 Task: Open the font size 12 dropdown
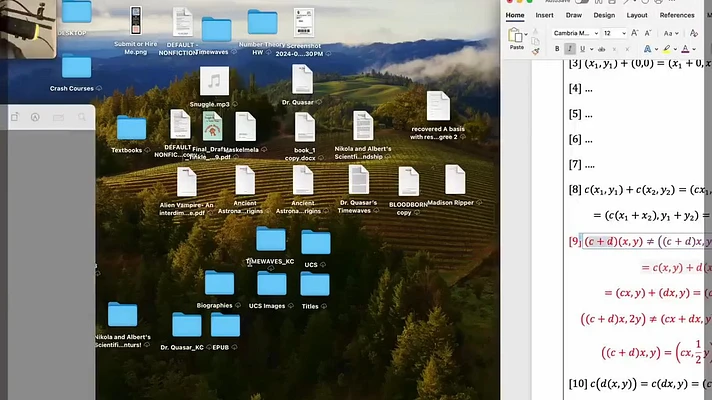623,33
